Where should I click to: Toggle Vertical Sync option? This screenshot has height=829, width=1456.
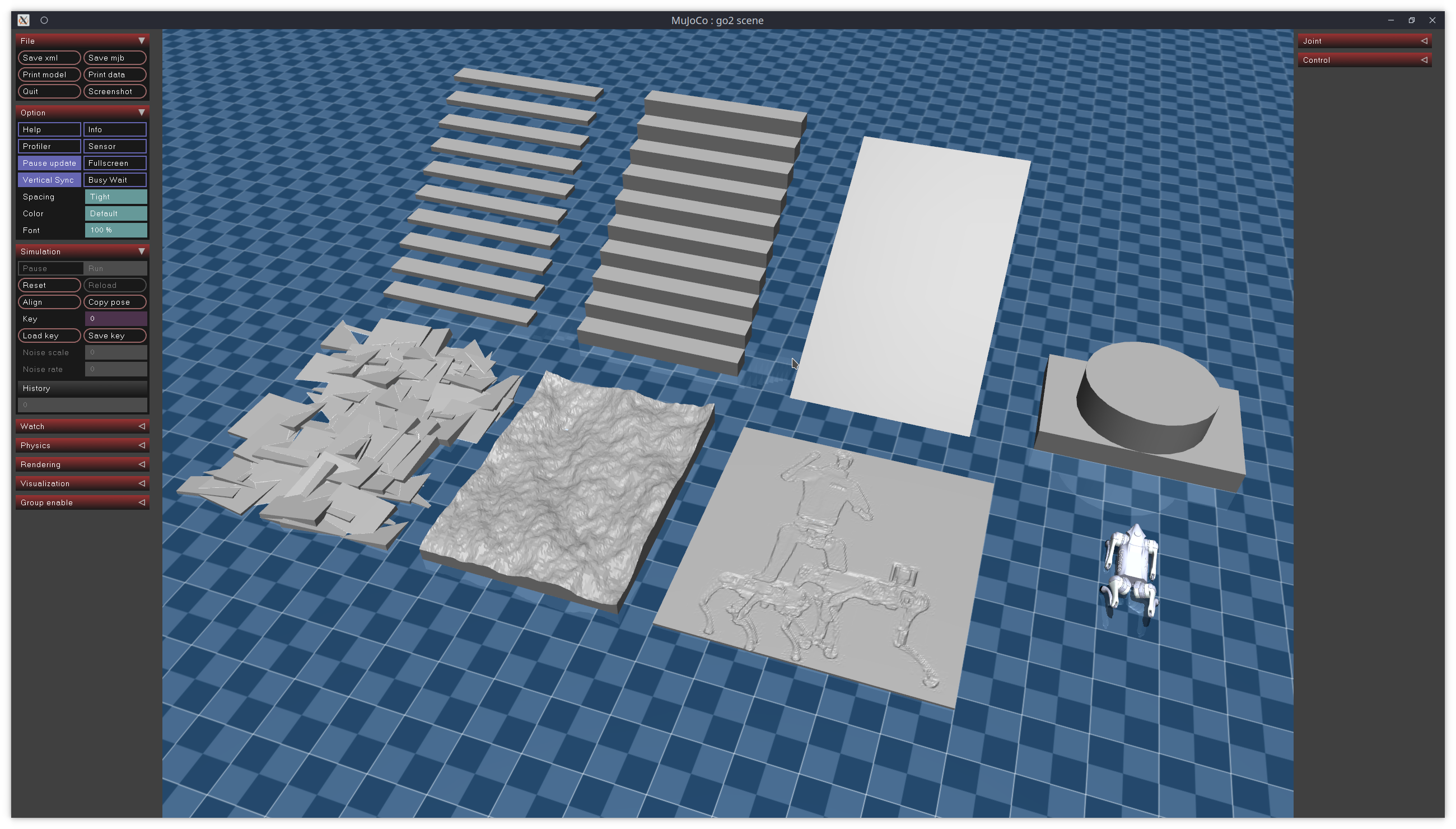pos(48,180)
